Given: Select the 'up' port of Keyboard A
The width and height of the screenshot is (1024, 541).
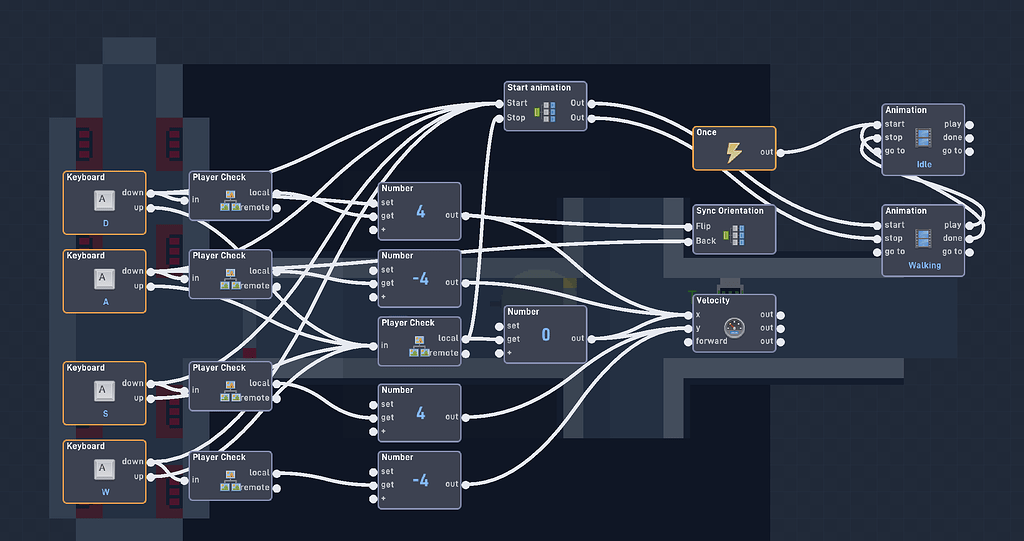Looking at the screenshot, I should [151, 287].
